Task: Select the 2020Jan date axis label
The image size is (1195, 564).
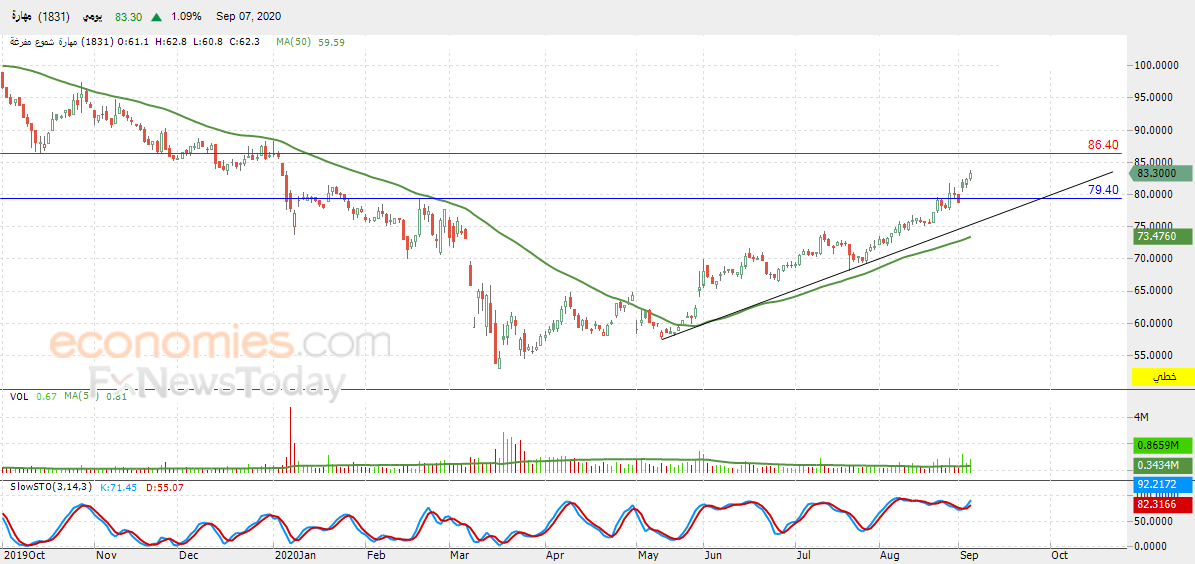Action: pyautogui.click(x=294, y=555)
